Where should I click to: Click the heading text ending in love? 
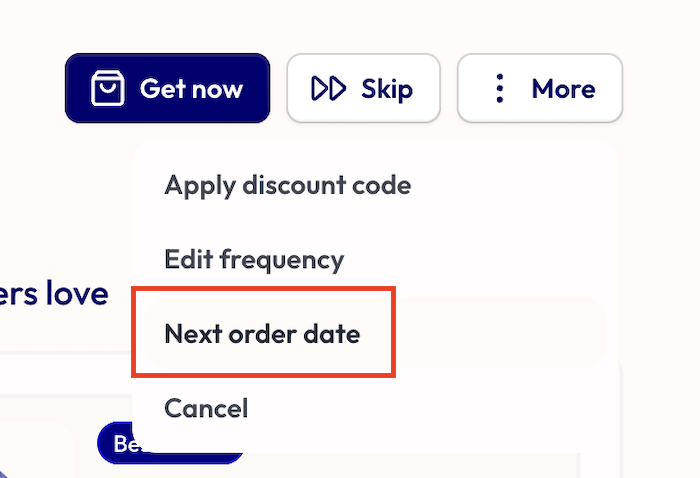(53, 294)
